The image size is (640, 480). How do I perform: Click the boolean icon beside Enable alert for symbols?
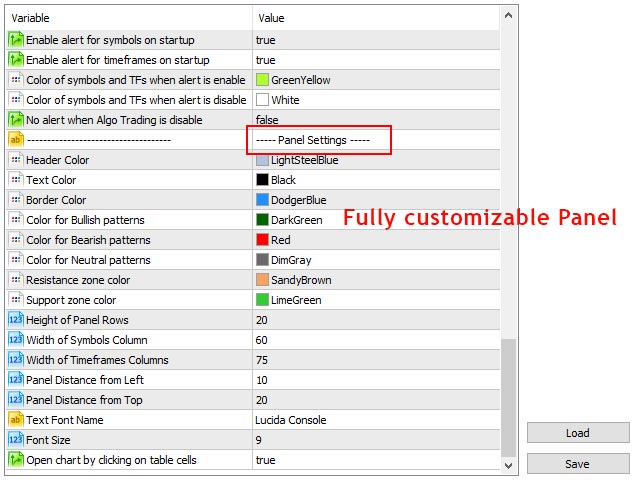tap(15, 40)
